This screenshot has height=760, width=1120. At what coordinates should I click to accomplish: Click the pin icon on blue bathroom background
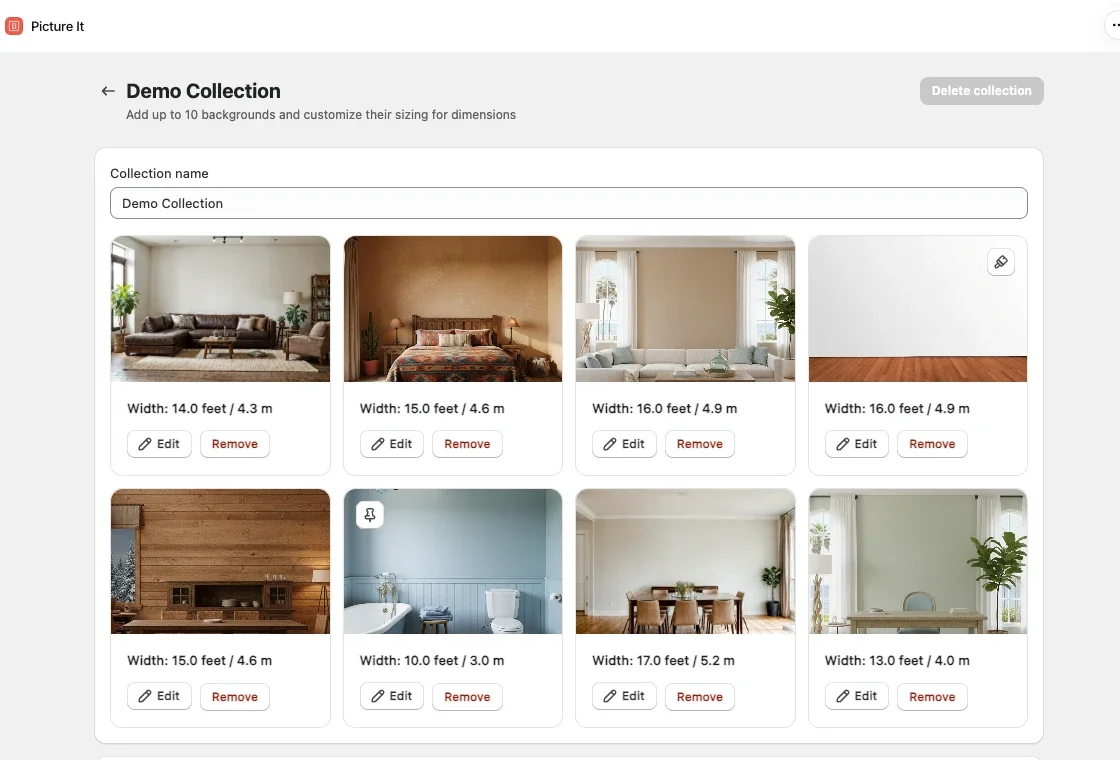pyautogui.click(x=370, y=514)
